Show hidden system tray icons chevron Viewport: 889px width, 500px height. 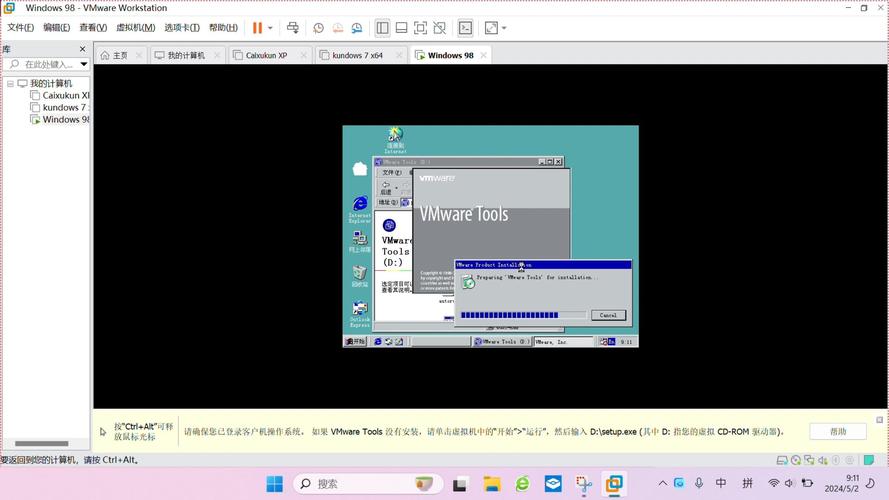[x=662, y=484]
